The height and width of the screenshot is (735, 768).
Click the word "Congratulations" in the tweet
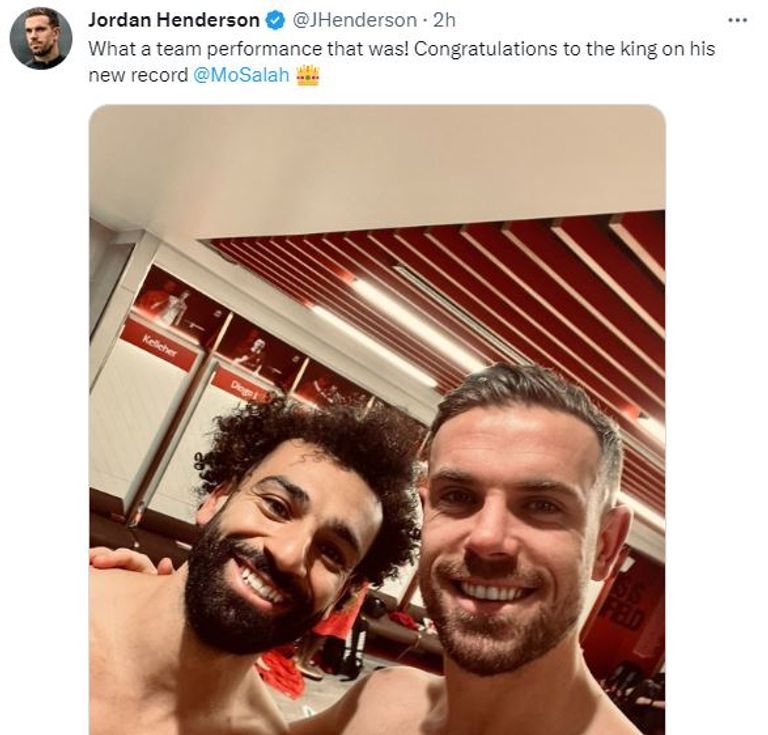pos(485,49)
